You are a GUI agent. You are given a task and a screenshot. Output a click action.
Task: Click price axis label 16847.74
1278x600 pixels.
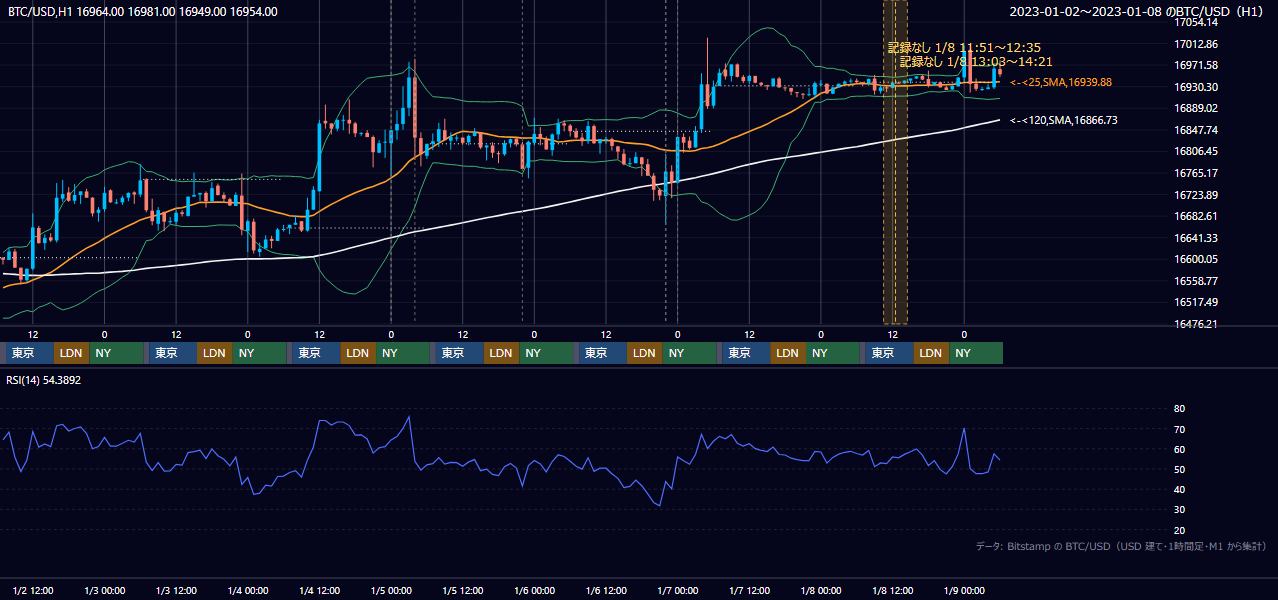tap(1195, 130)
